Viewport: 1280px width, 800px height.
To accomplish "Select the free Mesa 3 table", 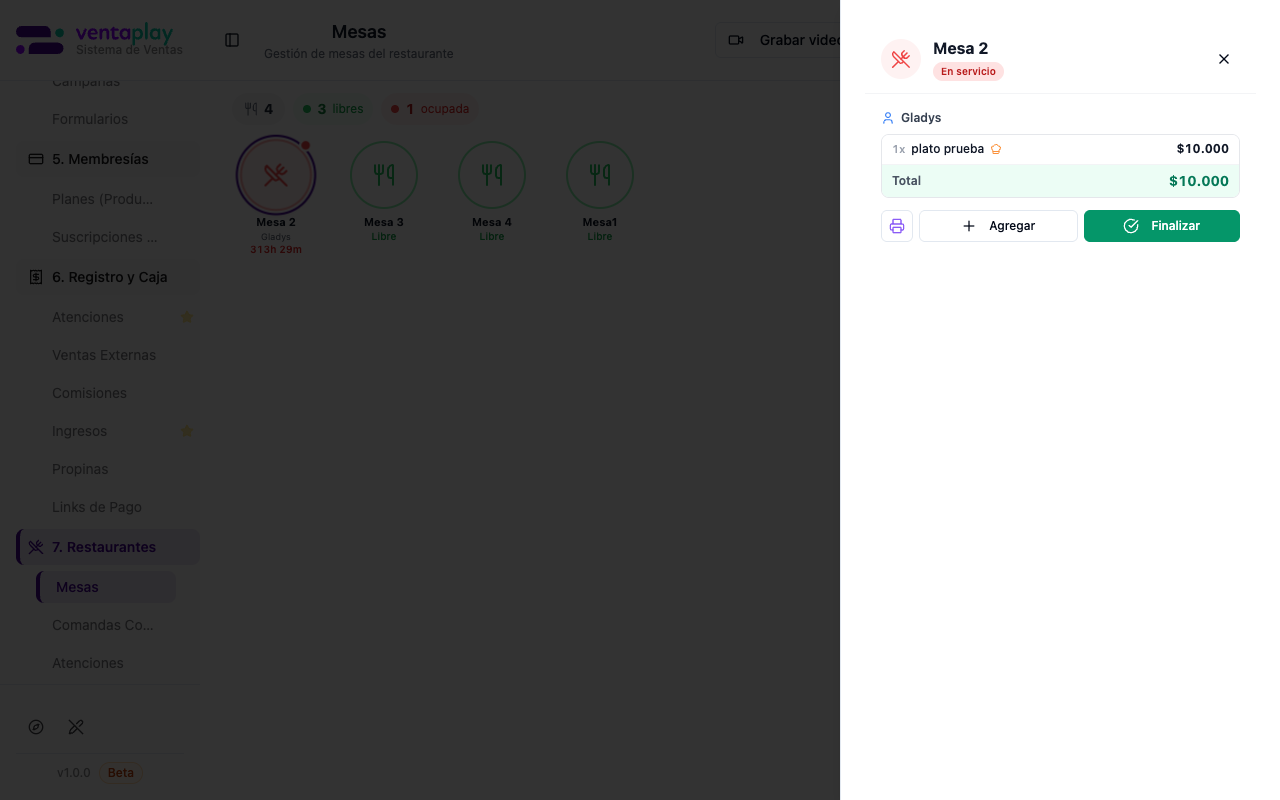I will [x=384, y=175].
